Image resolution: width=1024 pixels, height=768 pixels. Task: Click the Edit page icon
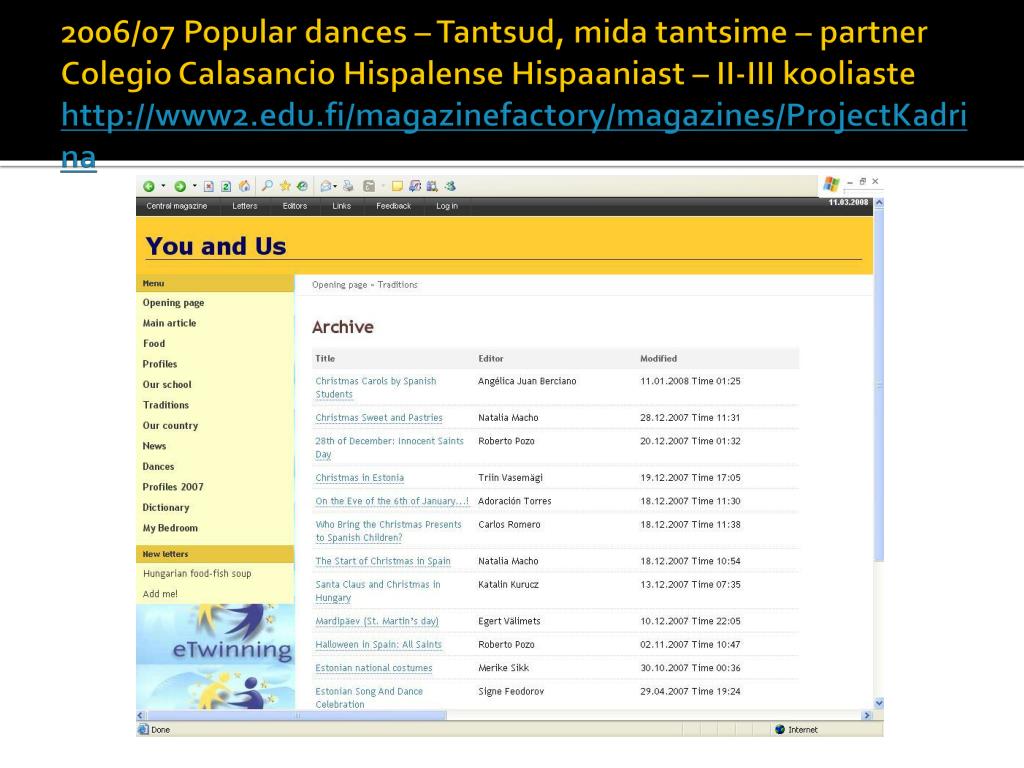[x=369, y=186]
